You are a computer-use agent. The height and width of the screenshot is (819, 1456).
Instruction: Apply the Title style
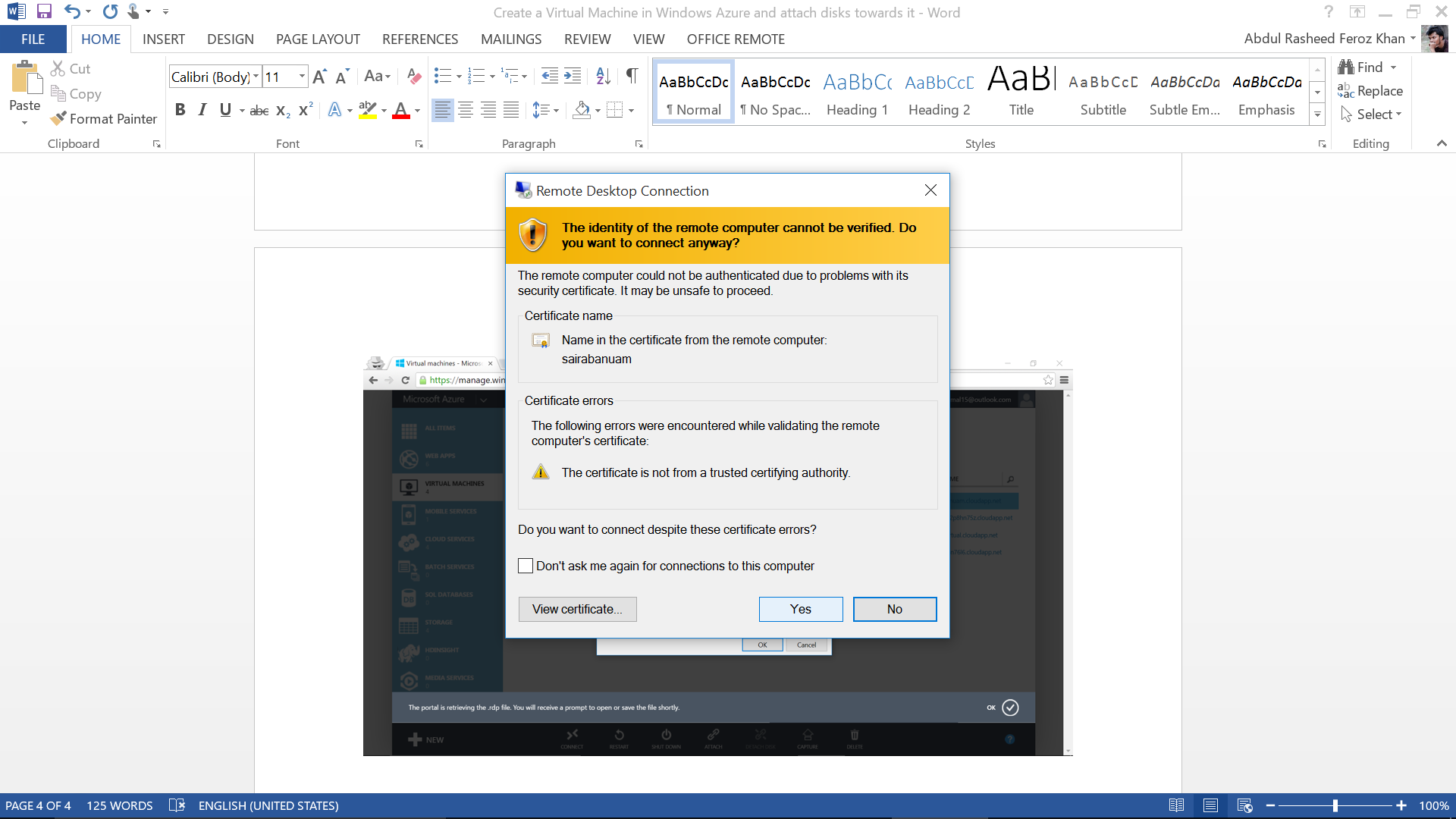click(1021, 93)
